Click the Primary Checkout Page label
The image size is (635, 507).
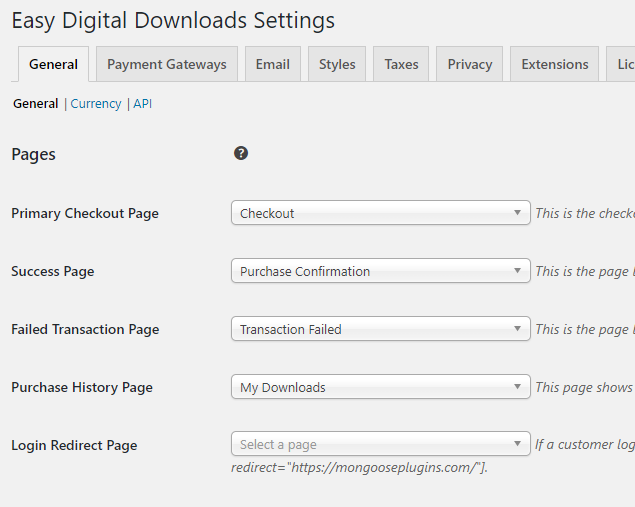click(85, 213)
